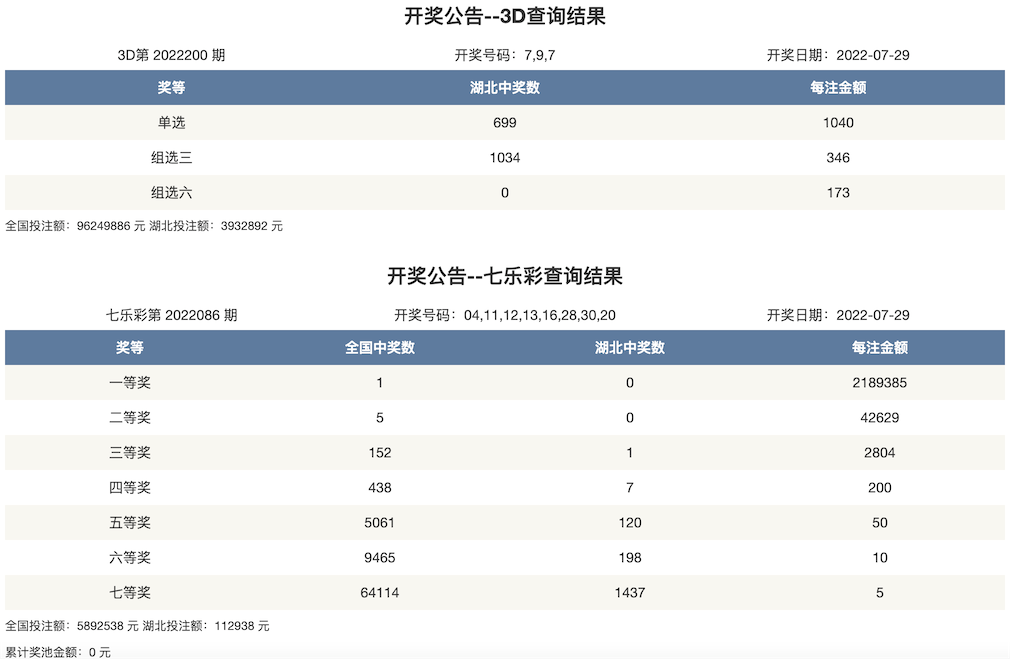
Task: Click 七等奖 Hubei winners count 1437
Action: 629,593
